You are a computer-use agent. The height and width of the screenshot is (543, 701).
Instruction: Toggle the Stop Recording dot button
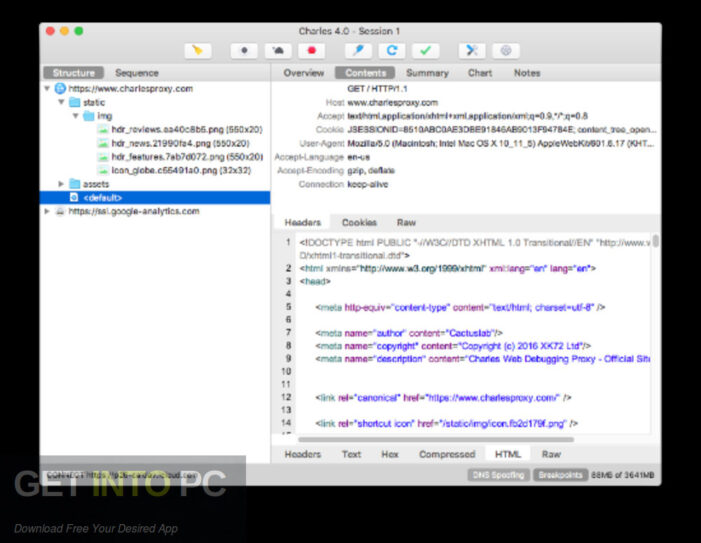click(244, 51)
